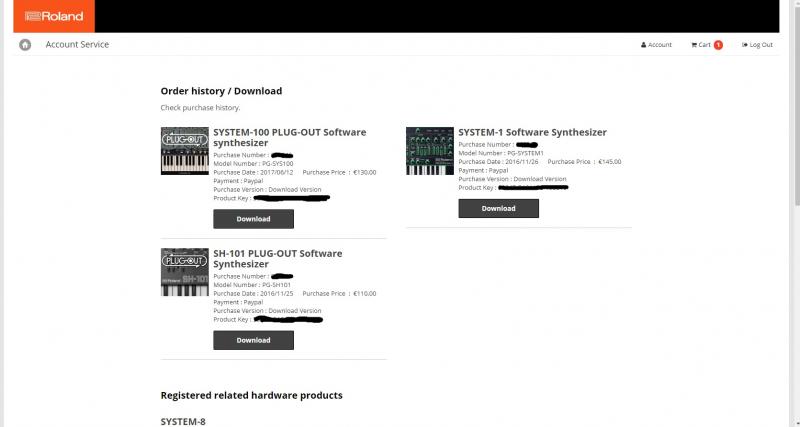Open the SYSTEM-1 synthesizer thumbnail
The height and width of the screenshot is (427, 800).
(430, 151)
